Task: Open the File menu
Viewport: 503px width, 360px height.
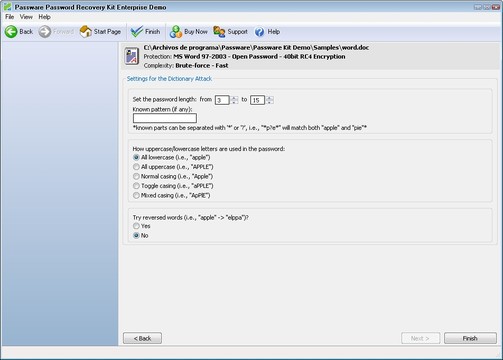Action: pyautogui.click(x=9, y=17)
